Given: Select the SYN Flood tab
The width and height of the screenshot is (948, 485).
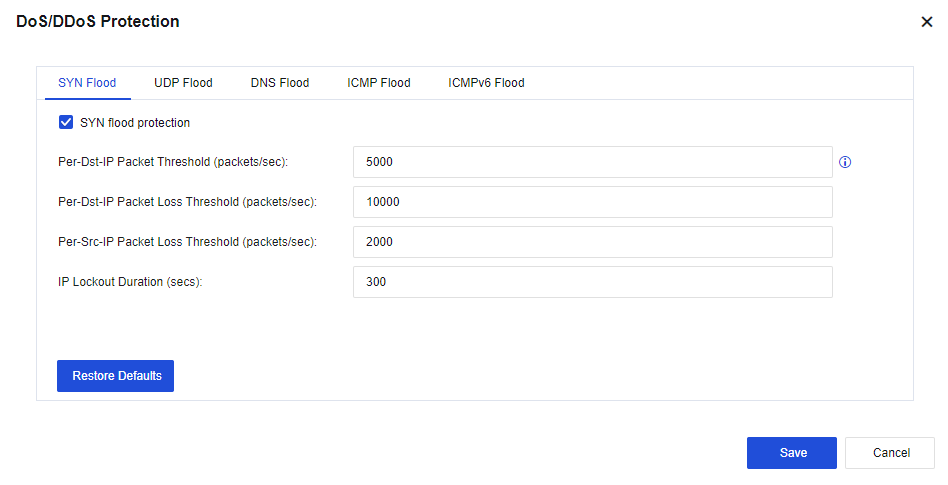Looking at the screenshot, I should tap(87, 83).
